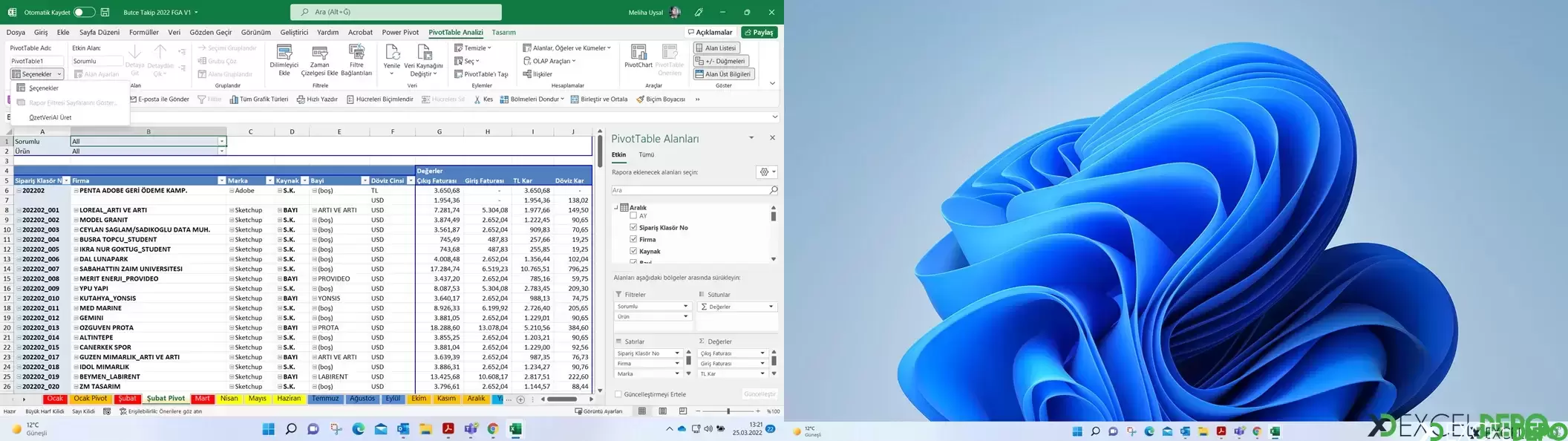
Task: Click Windows Start button on left taskbar
Action: (x=269, y=429)
